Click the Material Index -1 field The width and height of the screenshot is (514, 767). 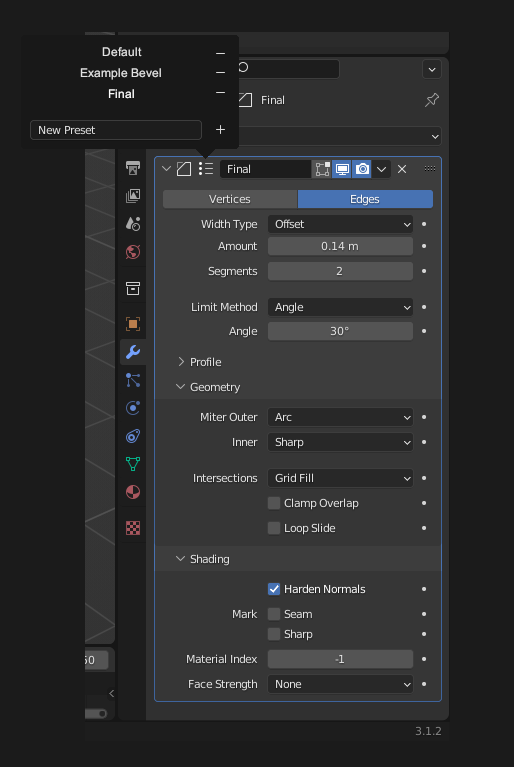point(340,659)
